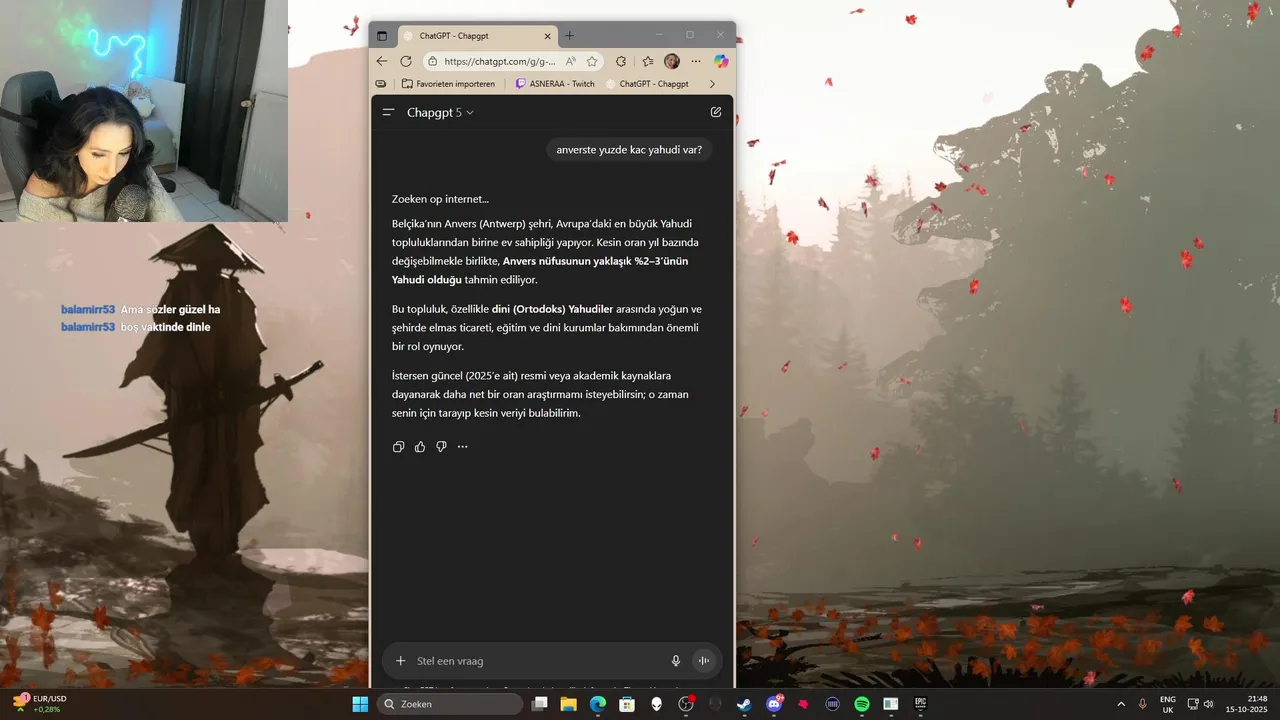The image size is (1280, 720).
Task: Open Spotify from the taskbar
Action: (x=862, y=704)
